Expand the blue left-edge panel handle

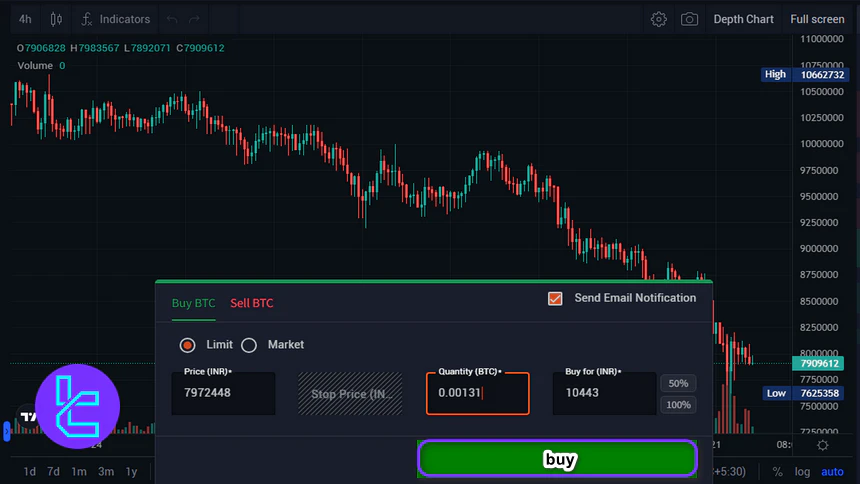[x=7, y=431]
